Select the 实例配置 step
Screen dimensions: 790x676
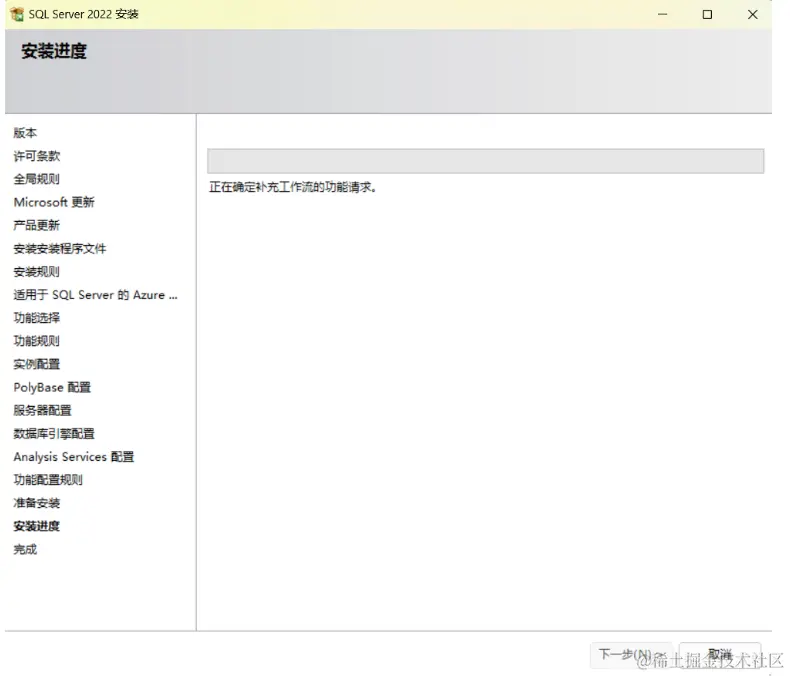pyautogui.click(x=37, y=364)
